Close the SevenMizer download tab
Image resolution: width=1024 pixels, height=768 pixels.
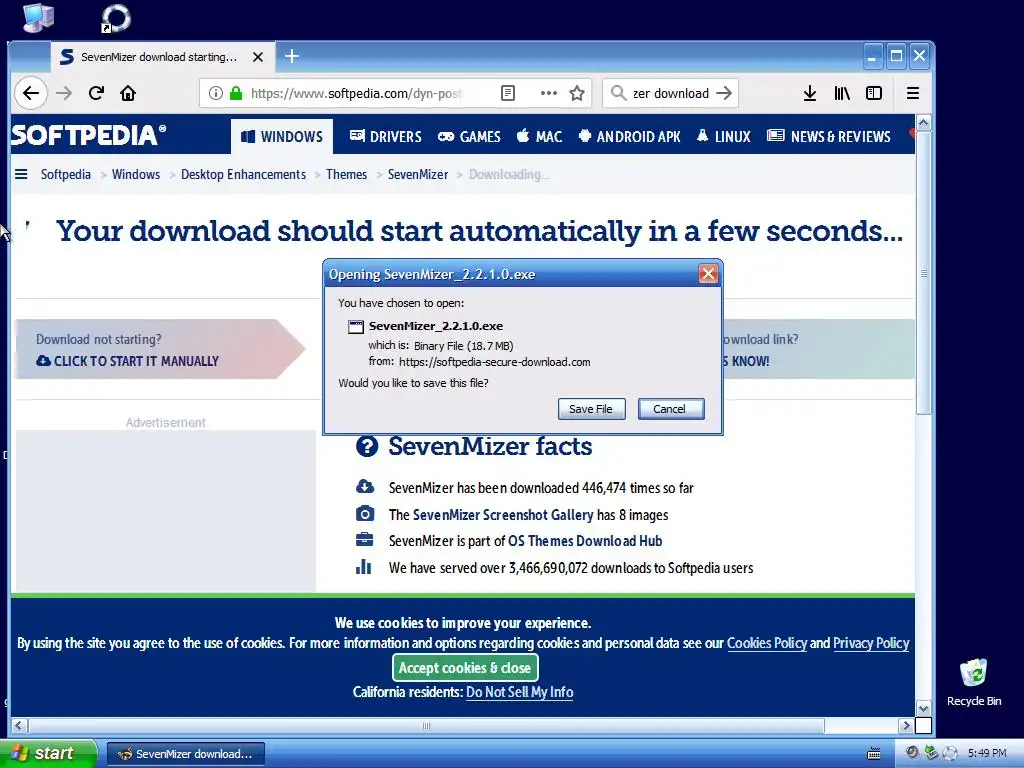coord(258,57)
